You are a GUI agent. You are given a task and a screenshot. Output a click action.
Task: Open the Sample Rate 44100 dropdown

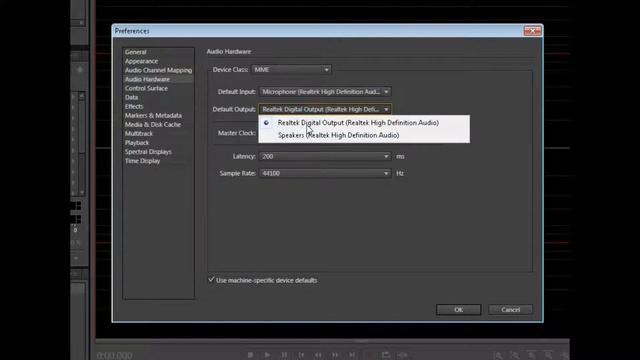[x=325, y=173]
